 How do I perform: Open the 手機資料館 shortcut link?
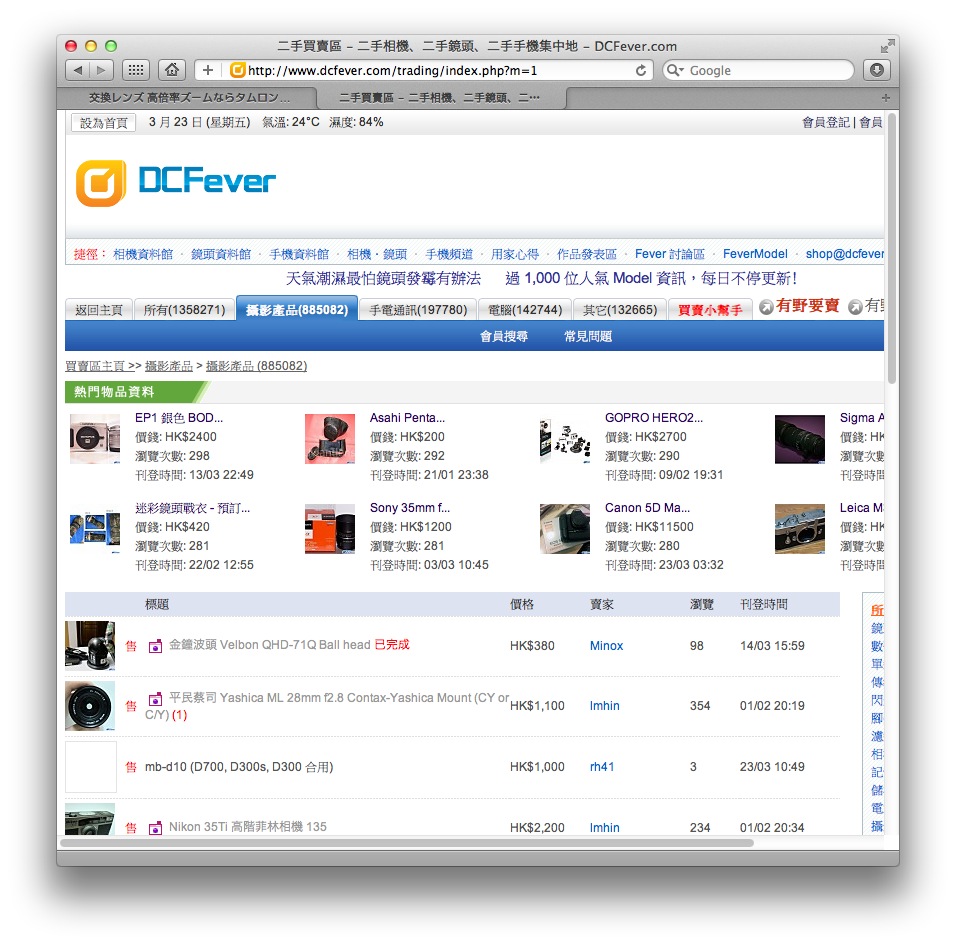(299, 254)
